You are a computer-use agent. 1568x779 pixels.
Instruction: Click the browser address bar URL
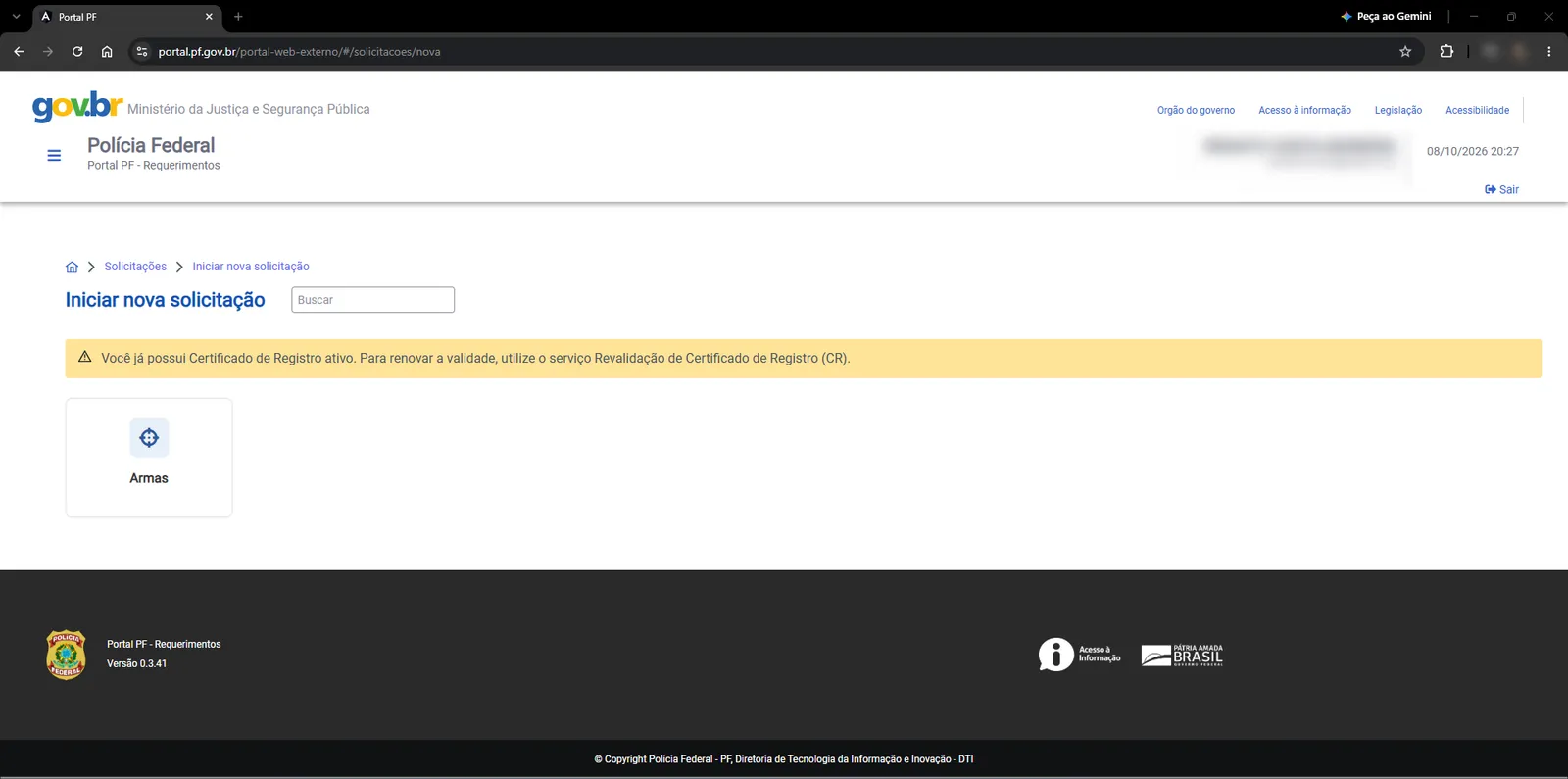(299, 52)
